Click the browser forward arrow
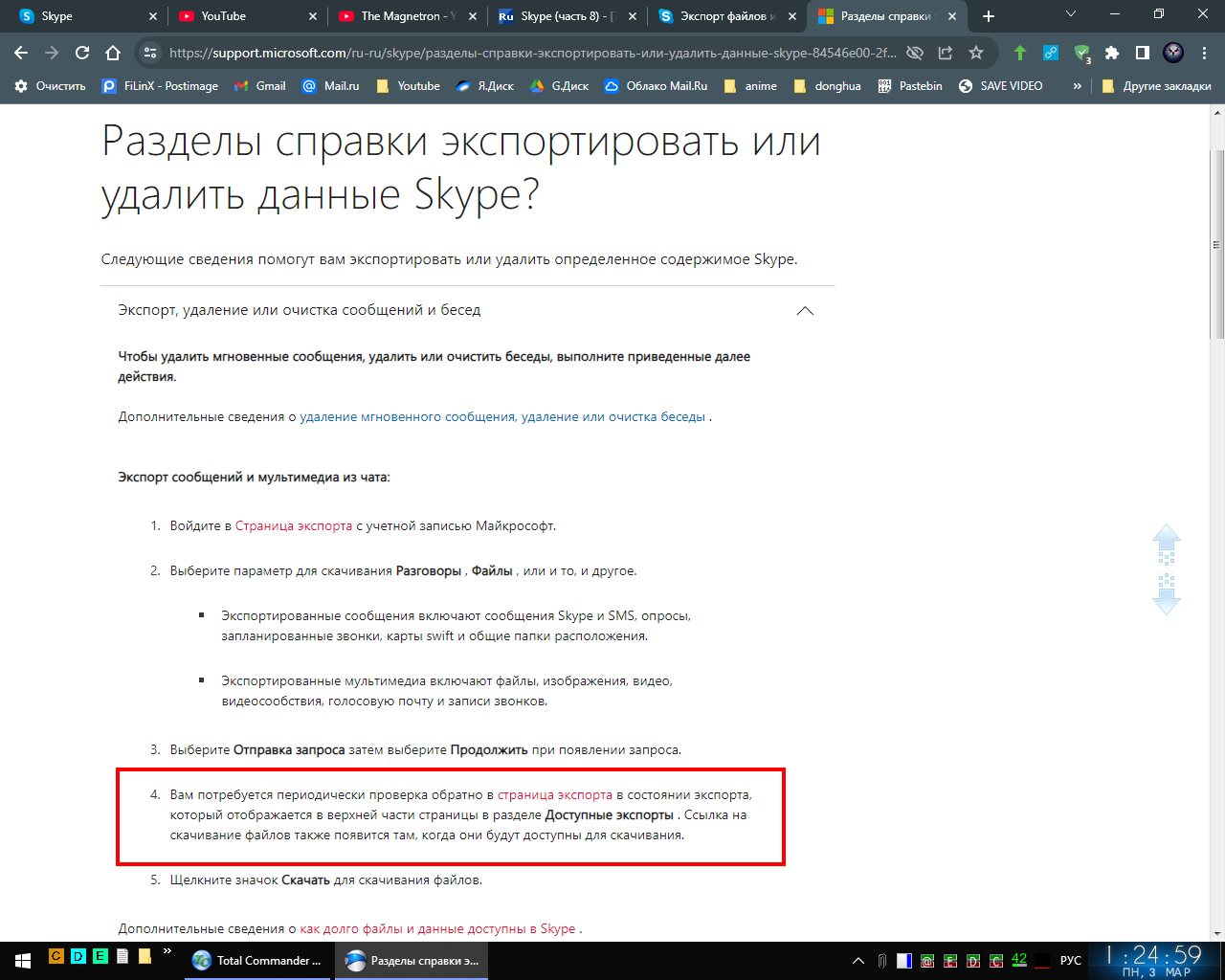The image size is (1225, 980). (x=52, y=54)
